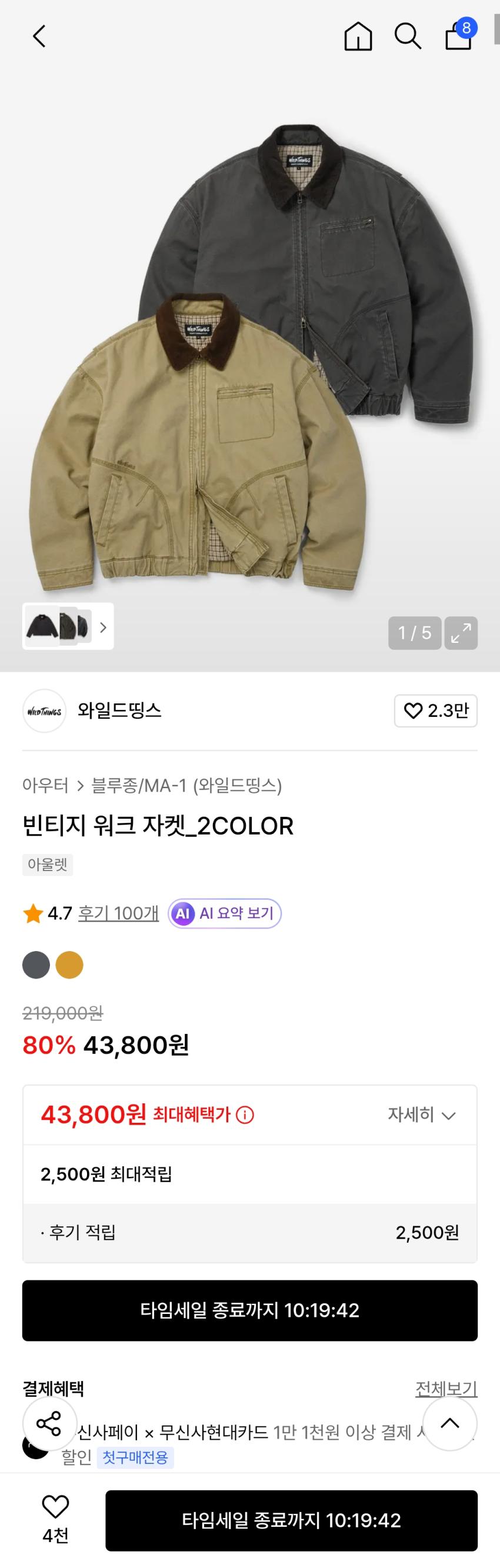Select the mustard yellow color swatch
This screenshot has width=500, height=1568.
[69, 965]
